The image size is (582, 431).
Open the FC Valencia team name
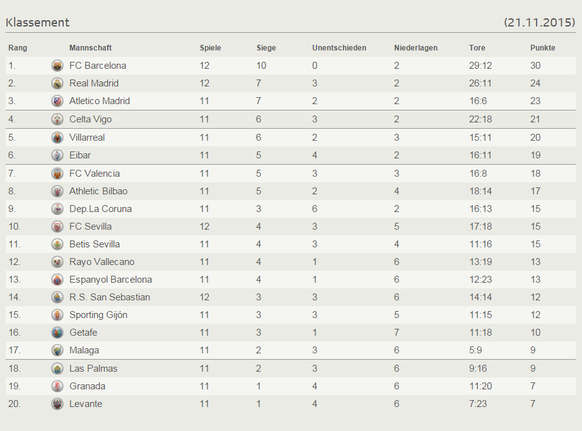(95, 173)
